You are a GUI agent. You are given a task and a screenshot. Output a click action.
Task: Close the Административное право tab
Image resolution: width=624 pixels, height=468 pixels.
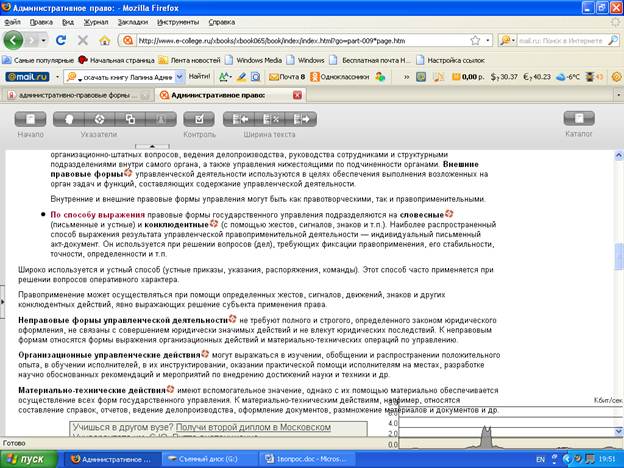click(x=297, y=95)
